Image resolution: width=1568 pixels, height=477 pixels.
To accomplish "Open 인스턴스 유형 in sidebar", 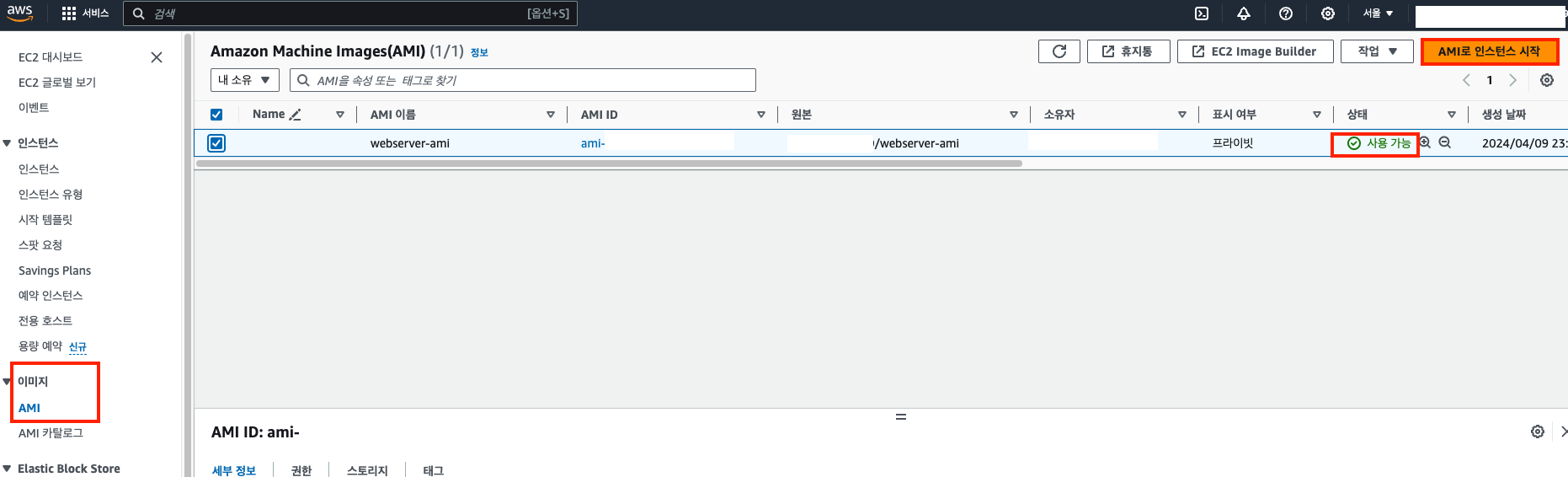I will [x=51, y=195].
